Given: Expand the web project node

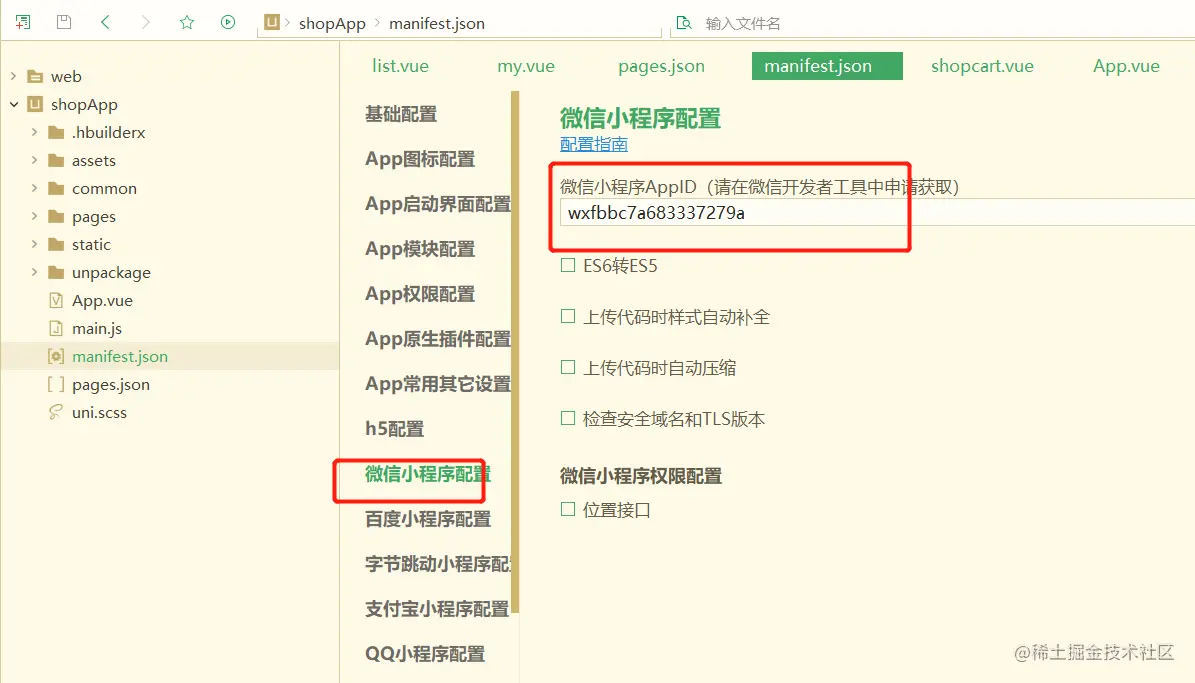Looking at the screenshot, I should coord(13,76).
